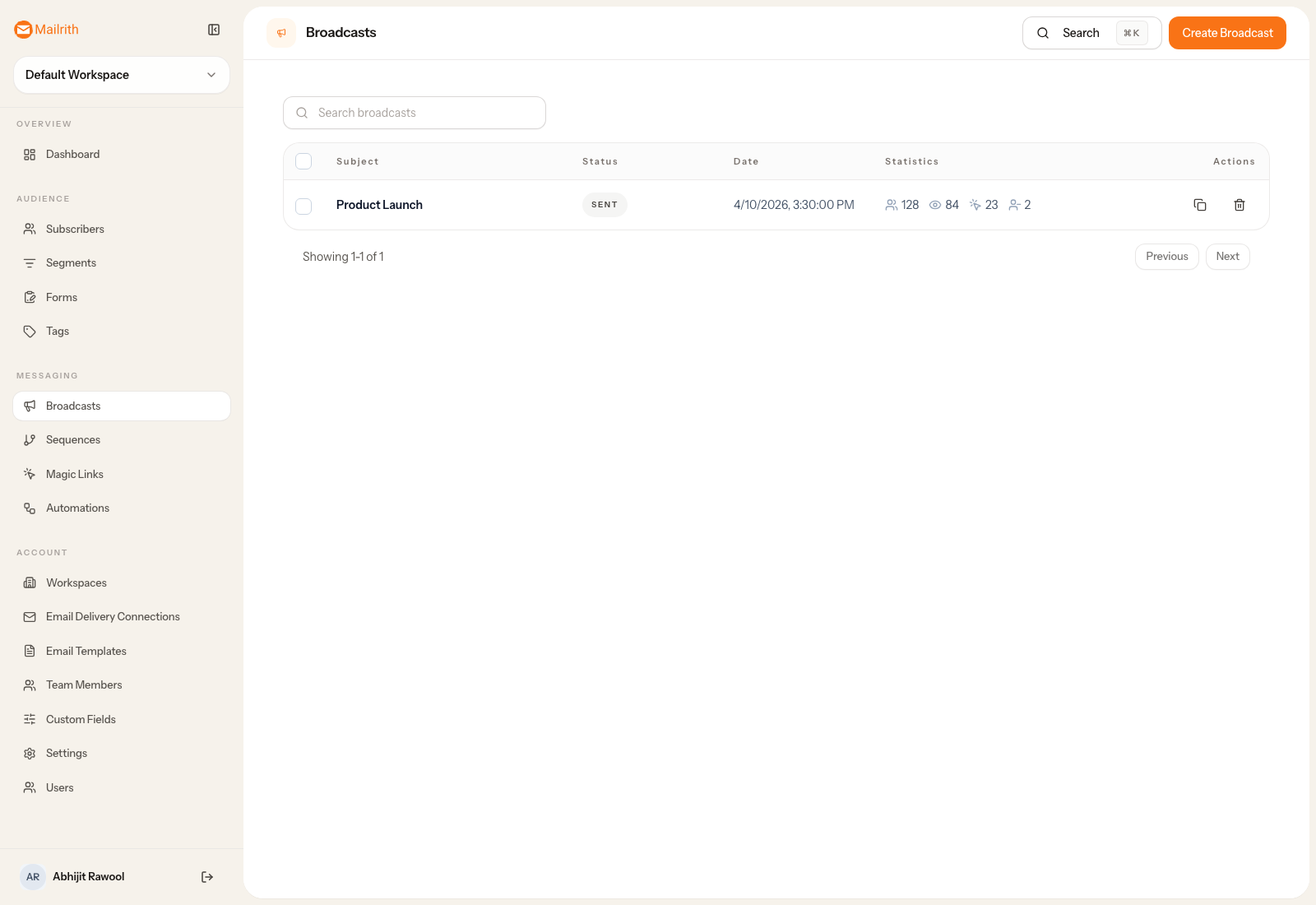
Task: Open the Search command palette
Action: click(x=1081, y=33)
